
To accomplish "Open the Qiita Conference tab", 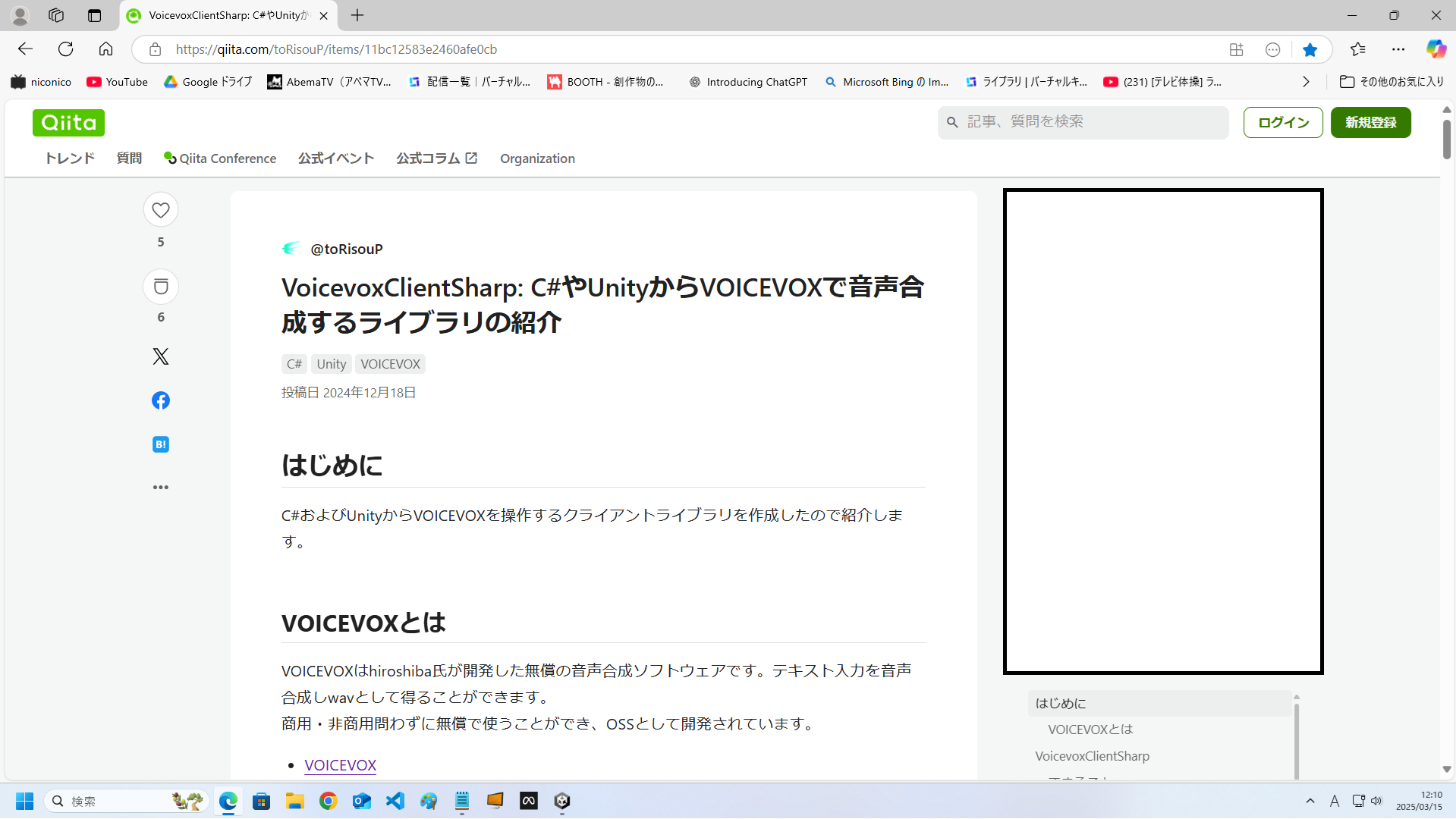I will 220,158.
